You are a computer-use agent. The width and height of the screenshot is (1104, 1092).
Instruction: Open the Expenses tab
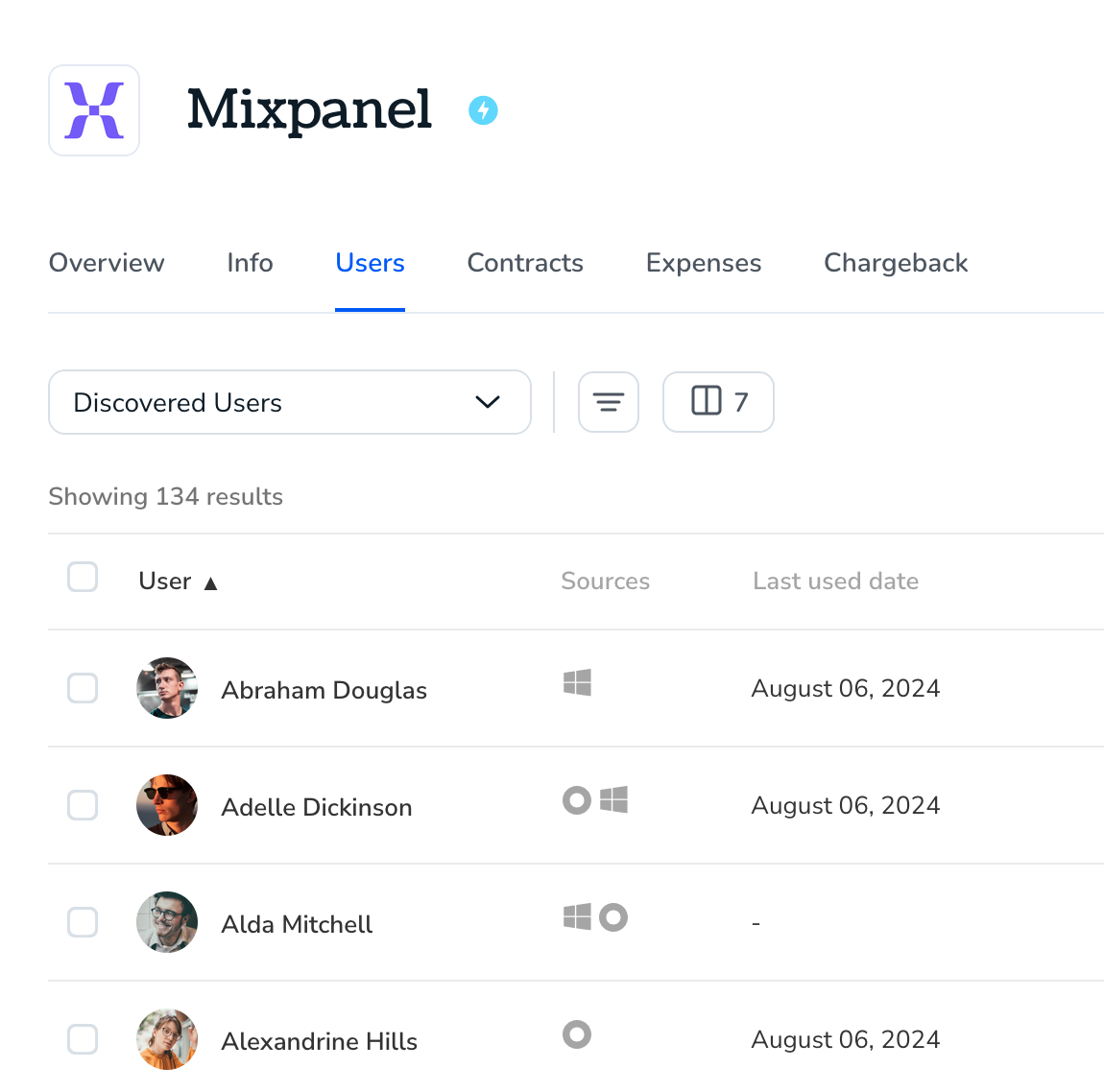click(704, 263)
